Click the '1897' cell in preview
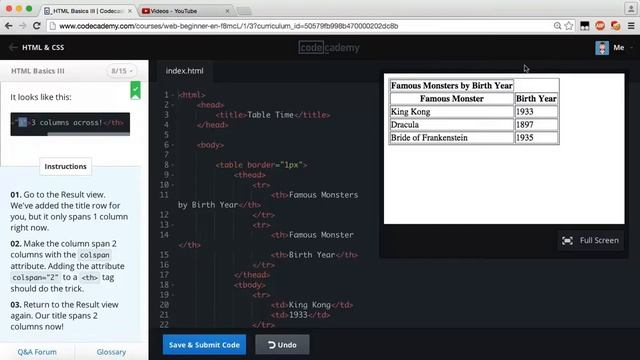This screenshot has height=360, width=640. pyautogui.click(x=536, y=124)
